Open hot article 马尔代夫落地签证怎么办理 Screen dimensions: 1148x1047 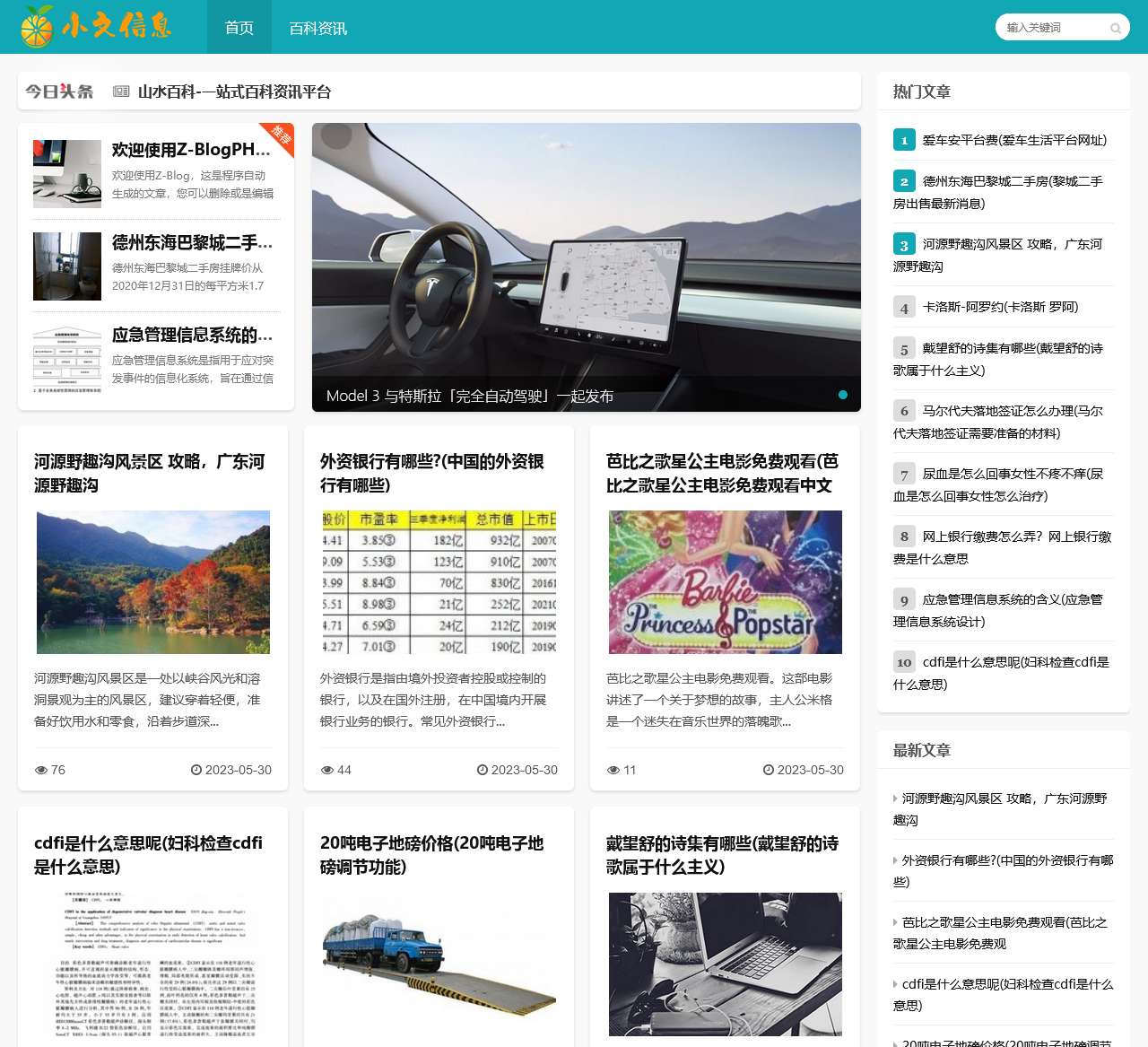click(x=998, y=422)
